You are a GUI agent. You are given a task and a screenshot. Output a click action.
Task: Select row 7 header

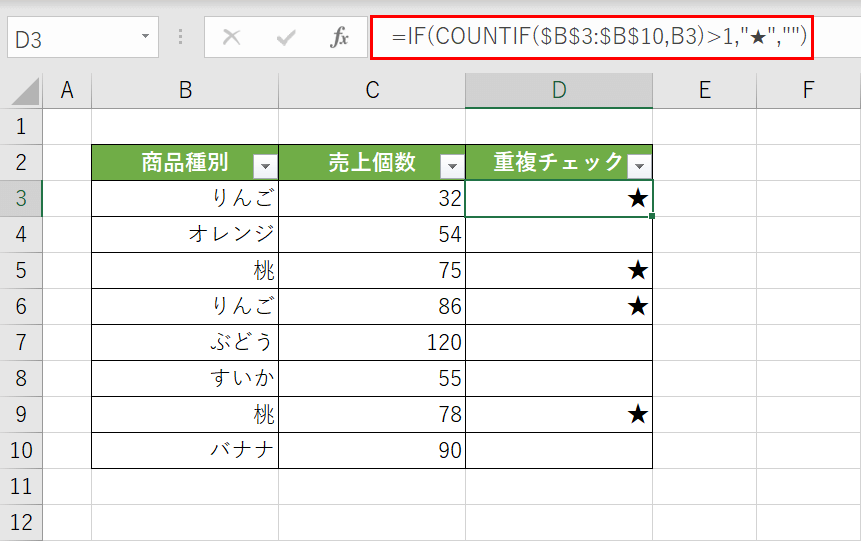click(21, 342)
